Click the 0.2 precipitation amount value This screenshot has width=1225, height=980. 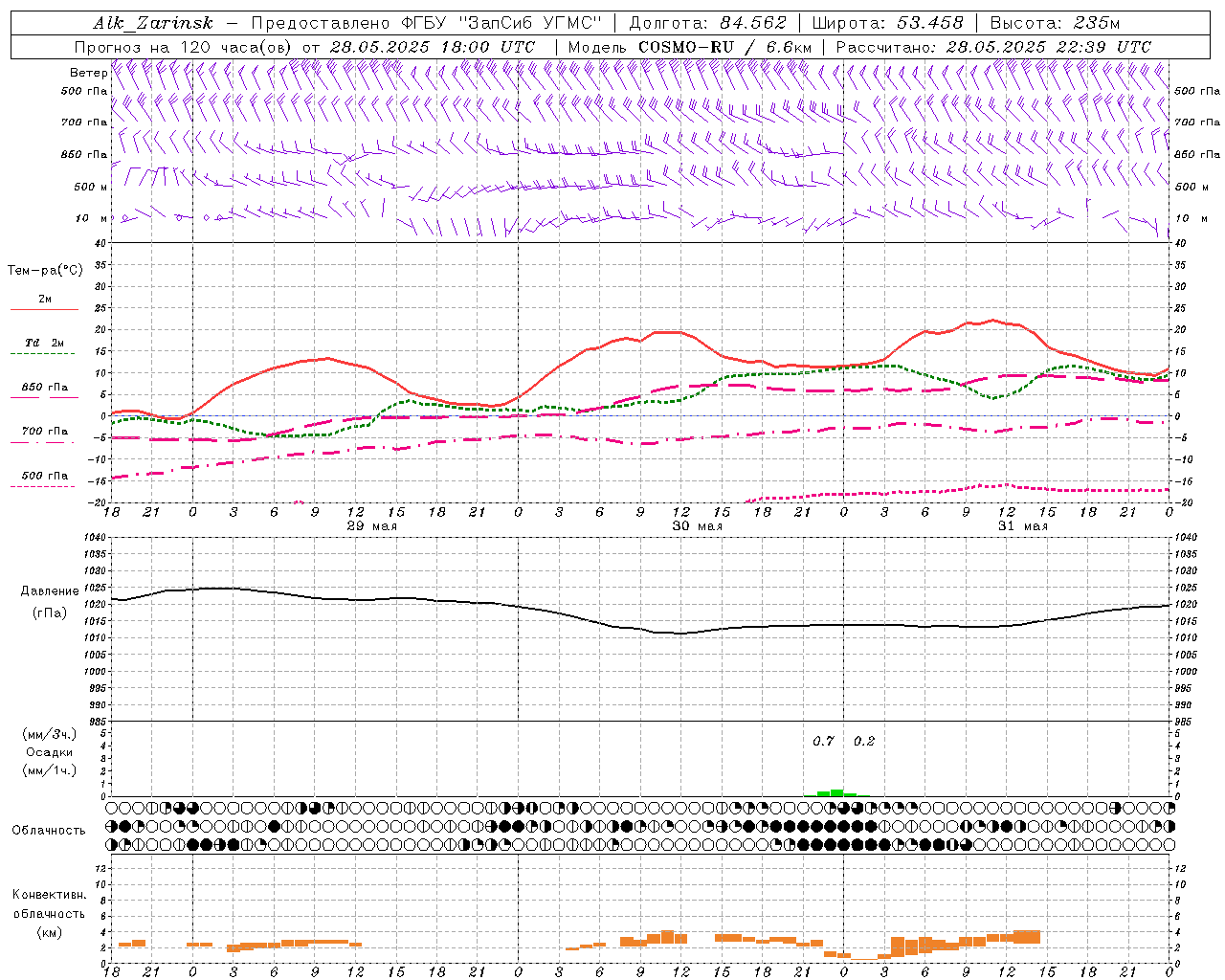tap(864, 741)
